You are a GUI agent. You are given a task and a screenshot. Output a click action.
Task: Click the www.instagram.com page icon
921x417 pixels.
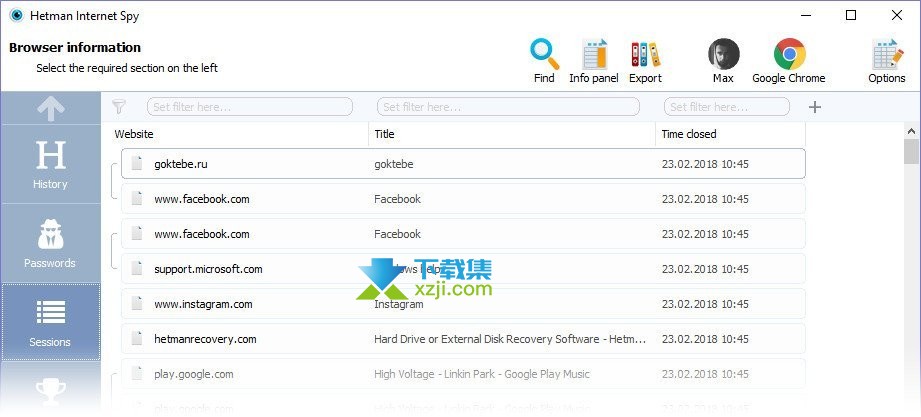137,303
